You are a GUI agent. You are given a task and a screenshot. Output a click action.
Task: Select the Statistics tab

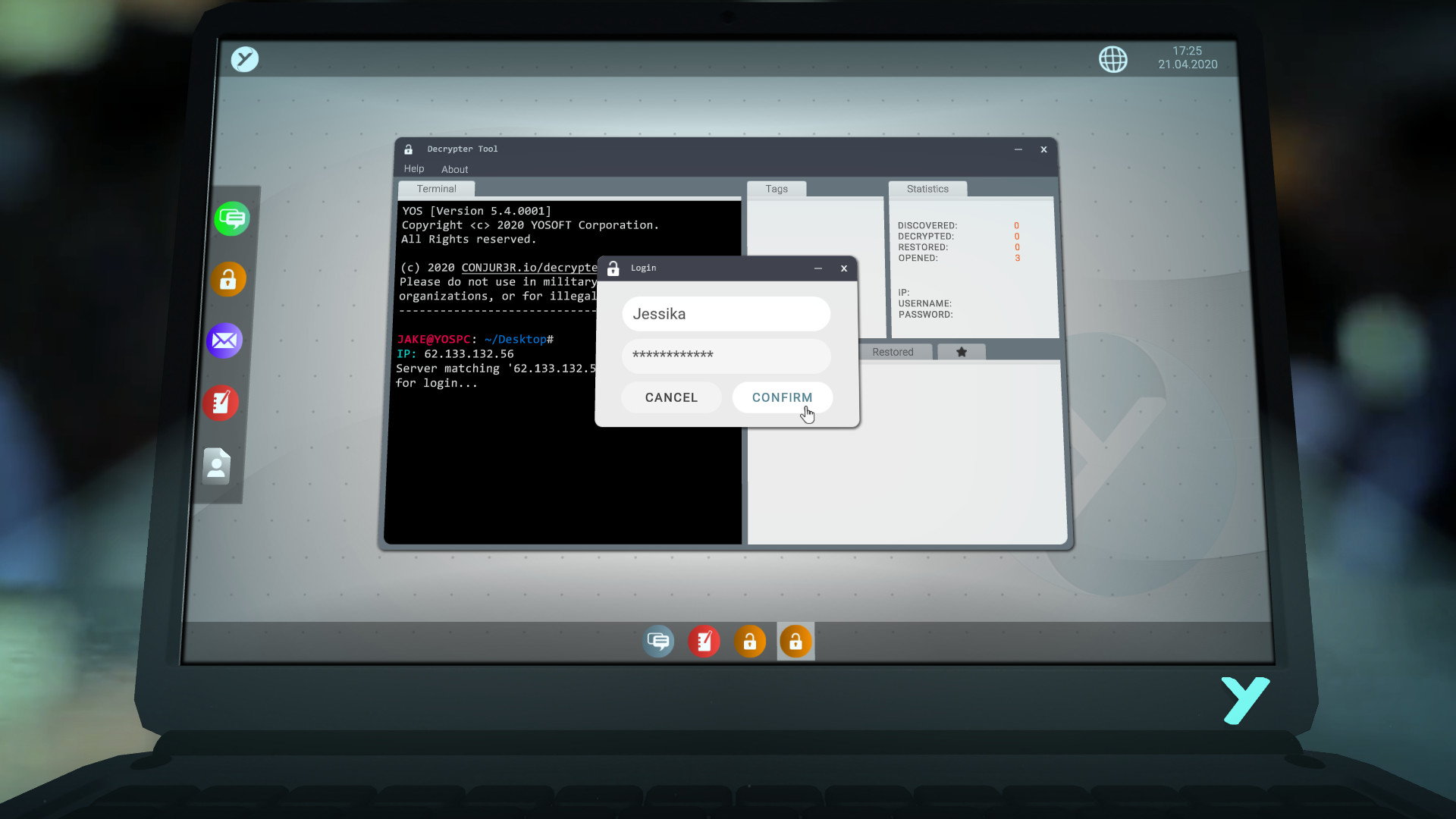tap(927, 189)
